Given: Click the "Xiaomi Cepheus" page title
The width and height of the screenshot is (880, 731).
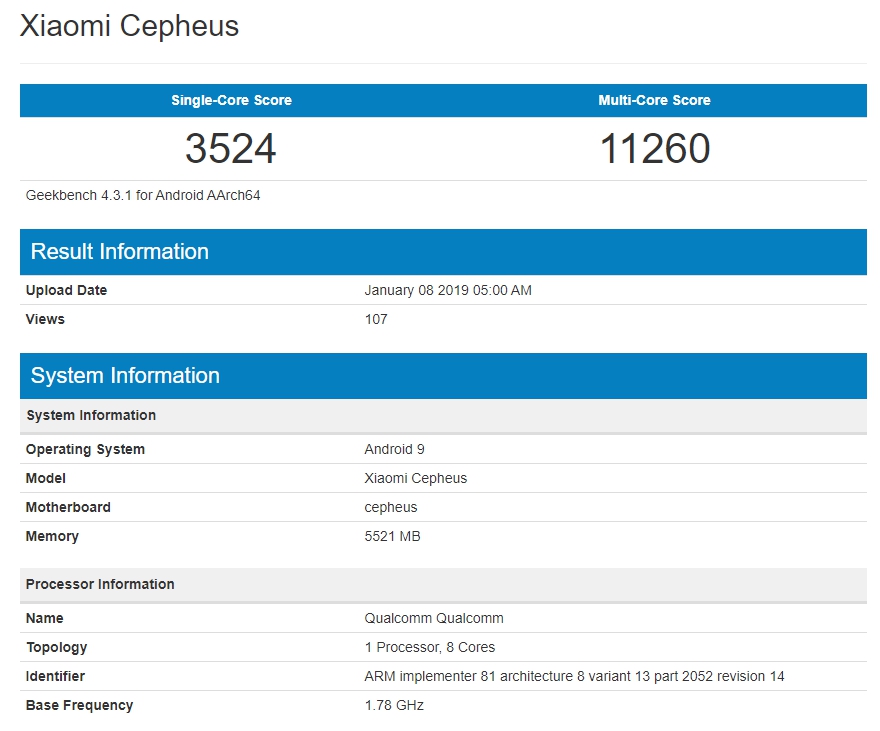Looking at the screenshot, I should coord(130,26).
